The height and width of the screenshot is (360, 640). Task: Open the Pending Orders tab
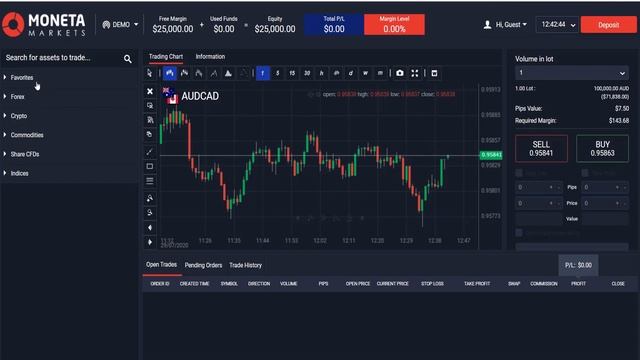(x=203, y=265)
